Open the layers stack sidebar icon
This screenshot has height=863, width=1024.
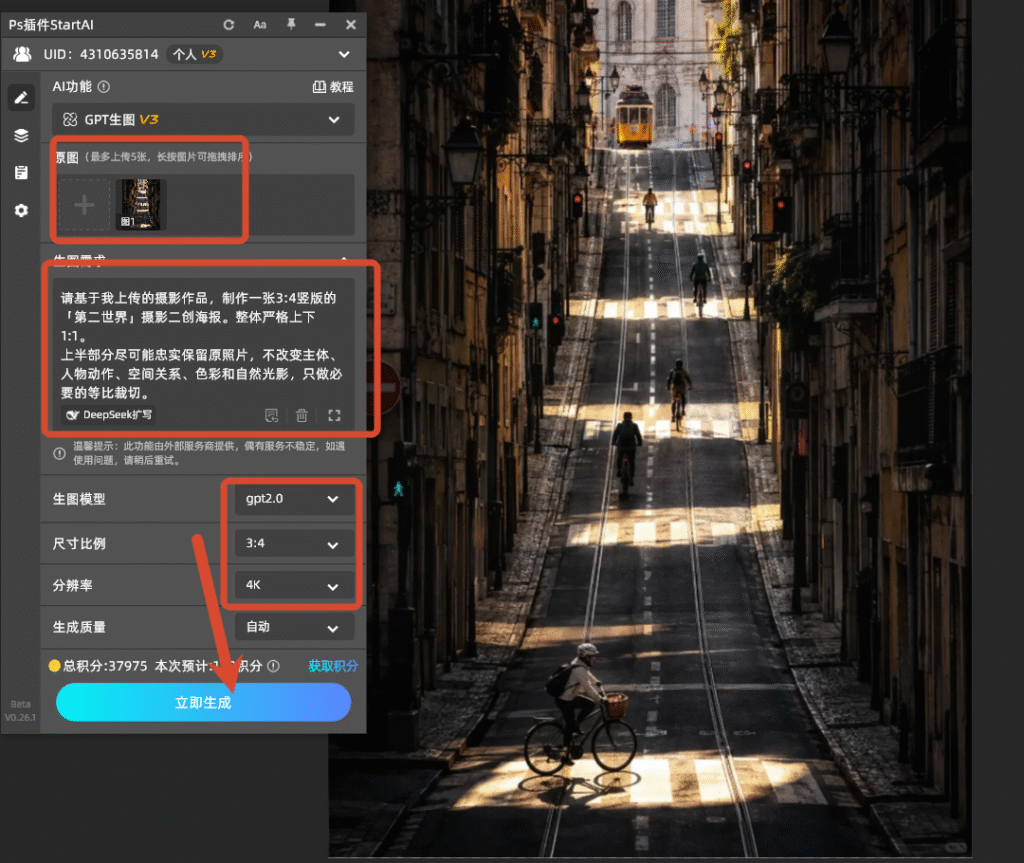click(21, 135)
